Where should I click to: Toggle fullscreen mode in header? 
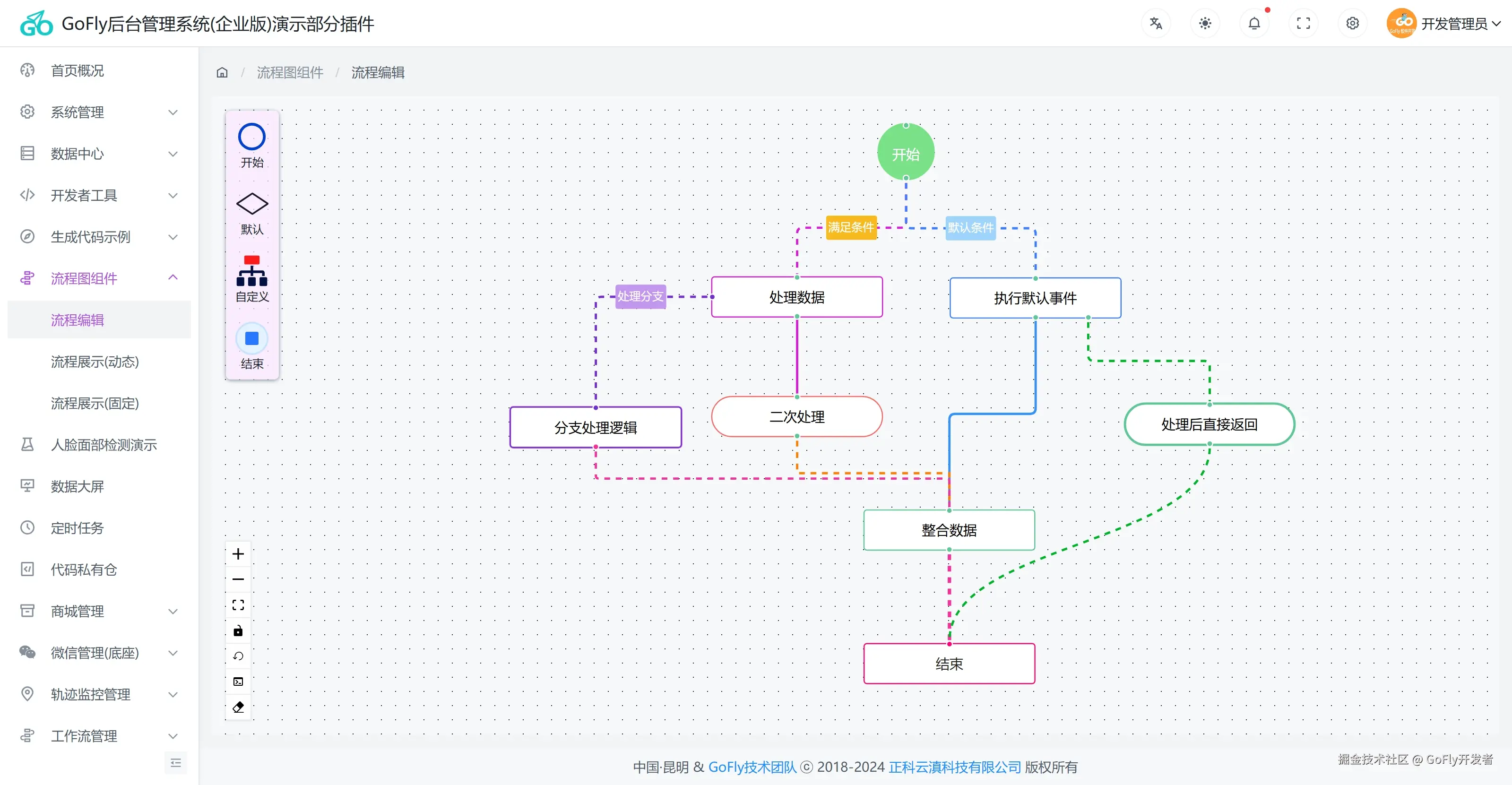(1303, 24)
